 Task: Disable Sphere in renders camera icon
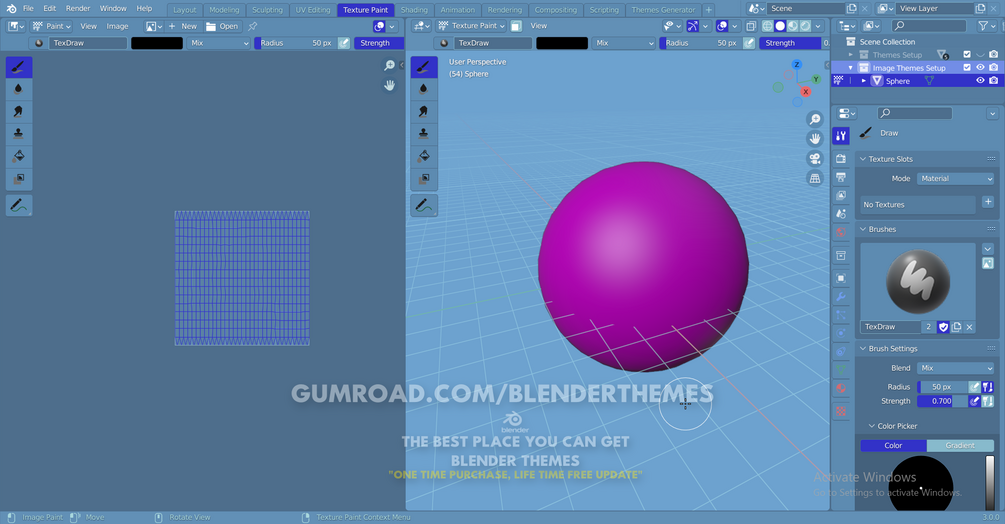pos(993,81)
